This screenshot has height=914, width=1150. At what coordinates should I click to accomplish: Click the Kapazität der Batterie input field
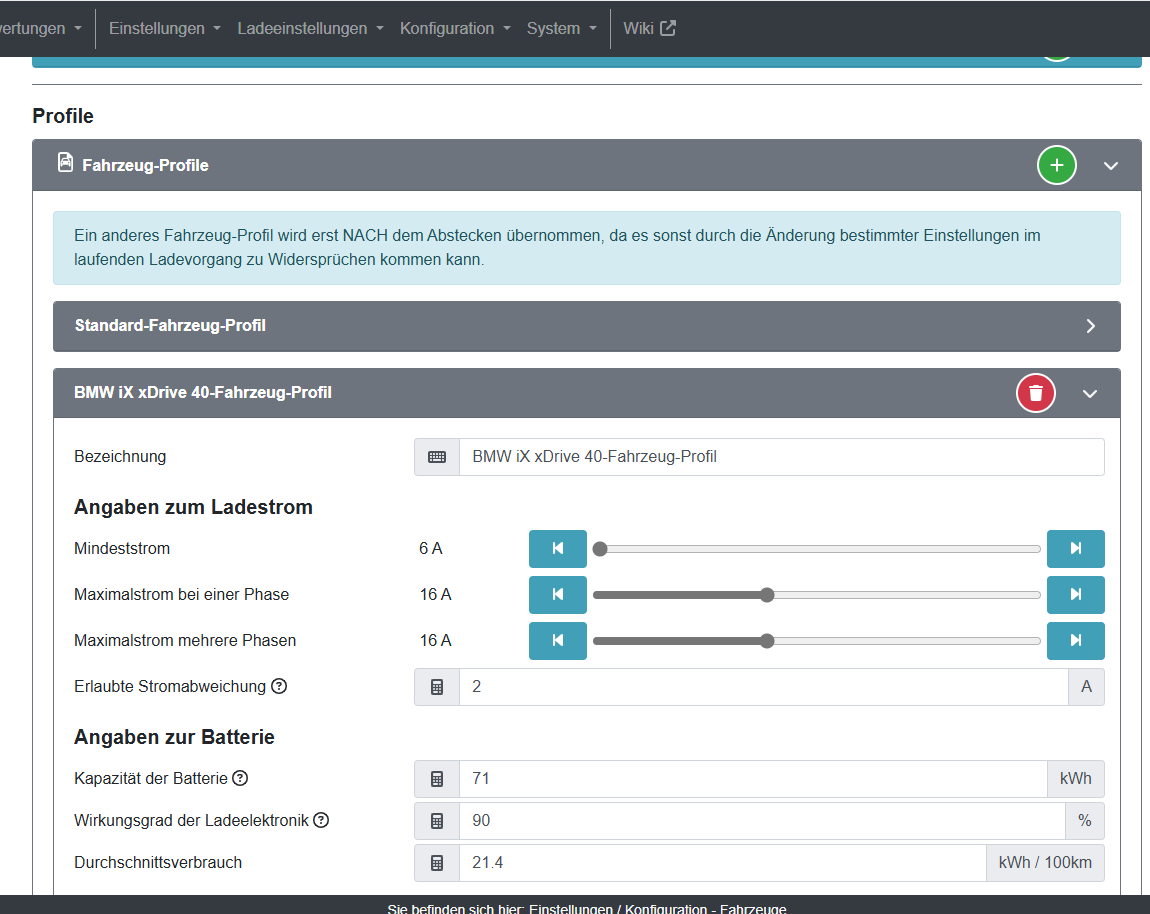[x=752, y=778]
